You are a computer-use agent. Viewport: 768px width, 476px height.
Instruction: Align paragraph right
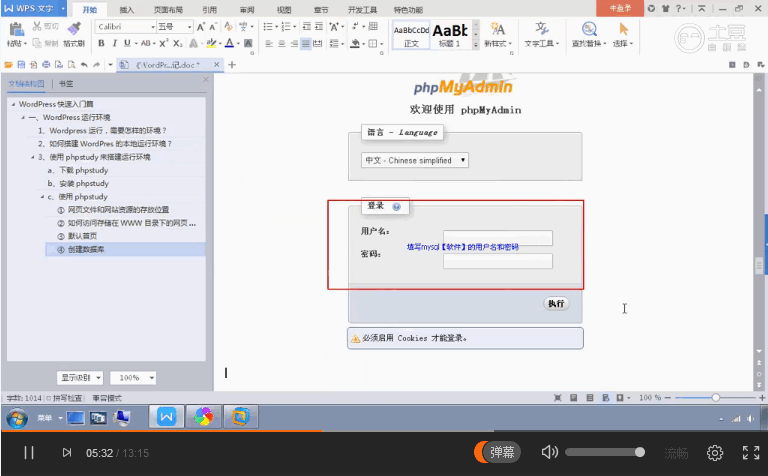tap(294, 44)
